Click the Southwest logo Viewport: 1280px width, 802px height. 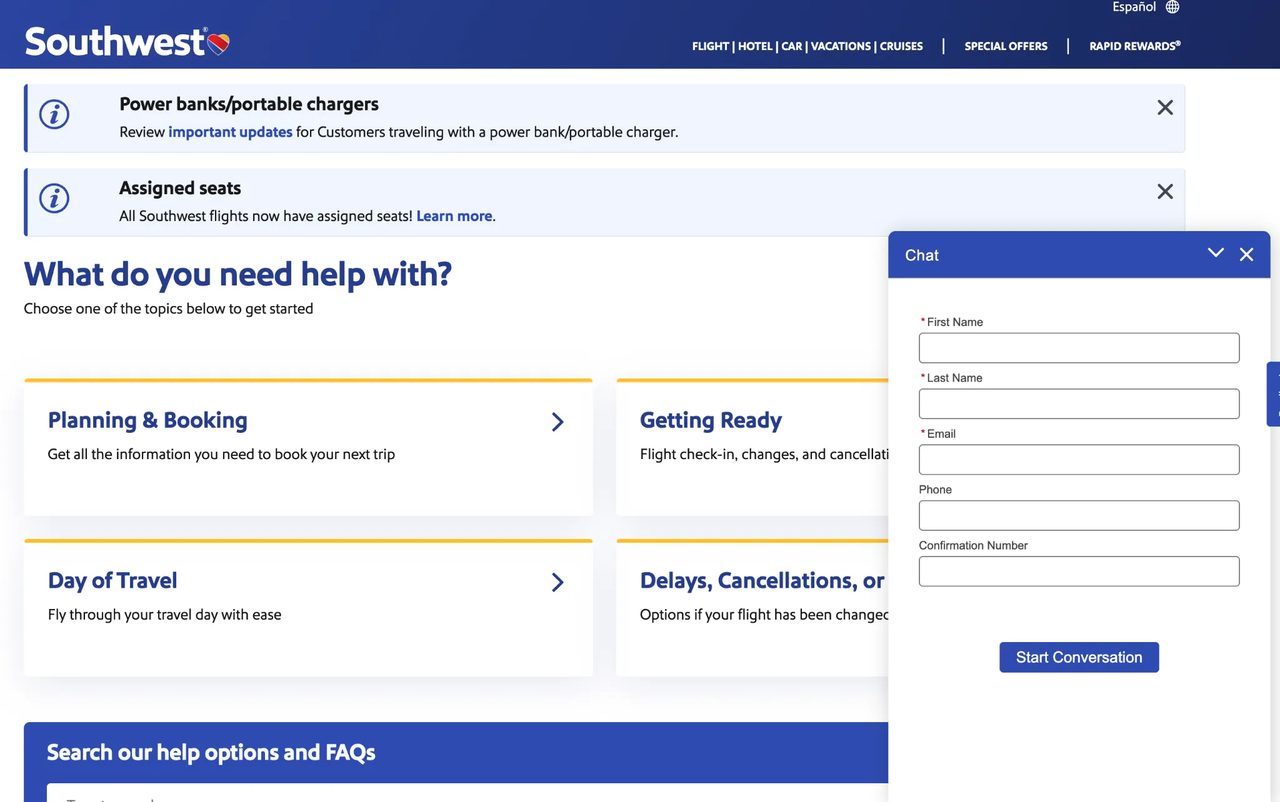click(x=127, y=42)
